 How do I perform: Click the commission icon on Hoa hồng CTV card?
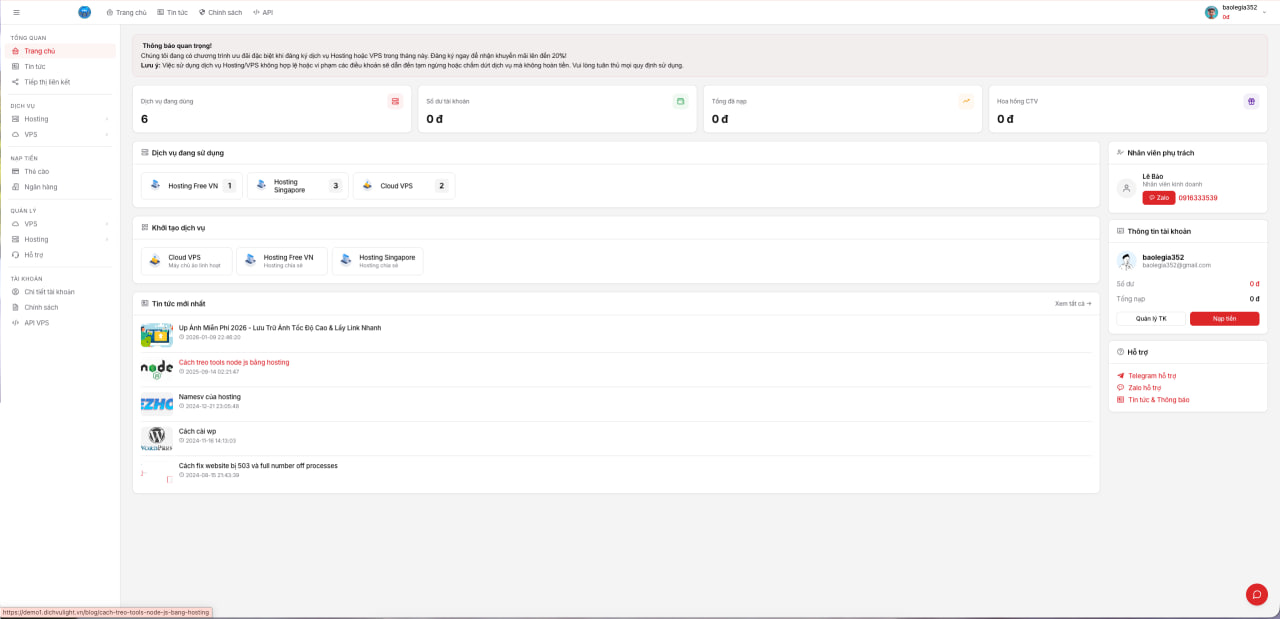(1251, 101)
